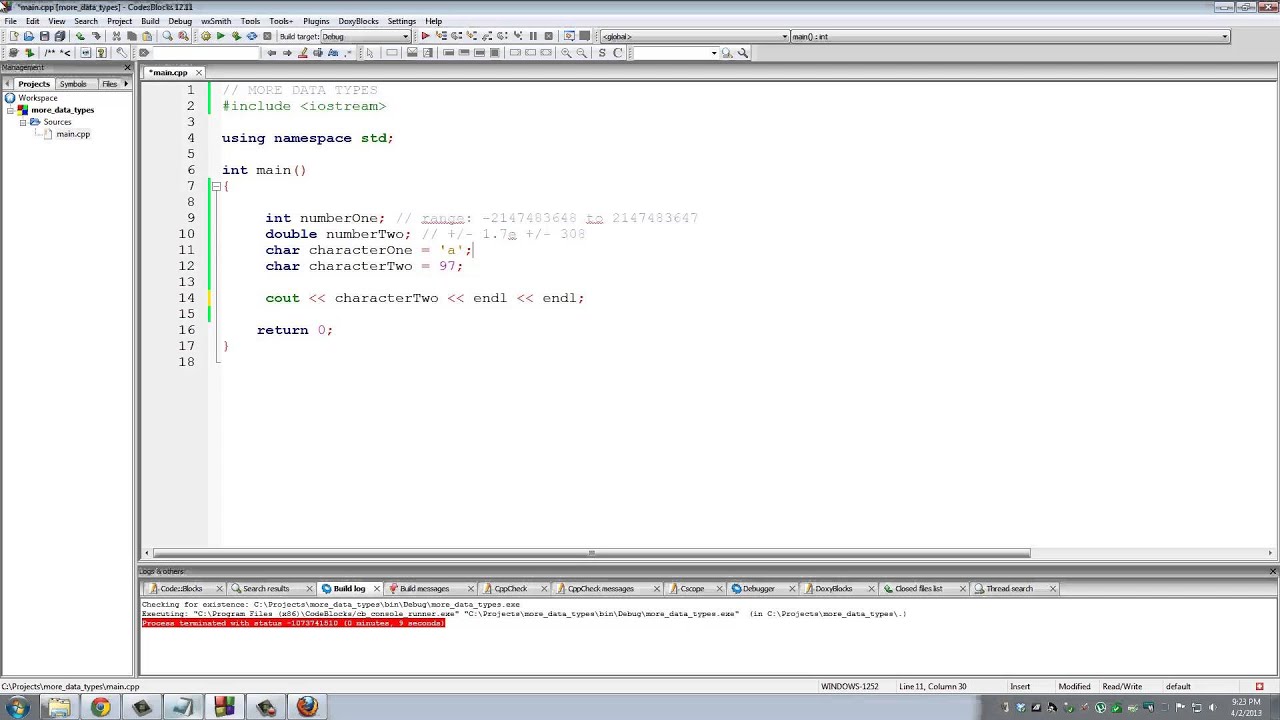Screen dimensions: 1280x720
Task: Build the project with gear icon
Action: tap(205, 36)
